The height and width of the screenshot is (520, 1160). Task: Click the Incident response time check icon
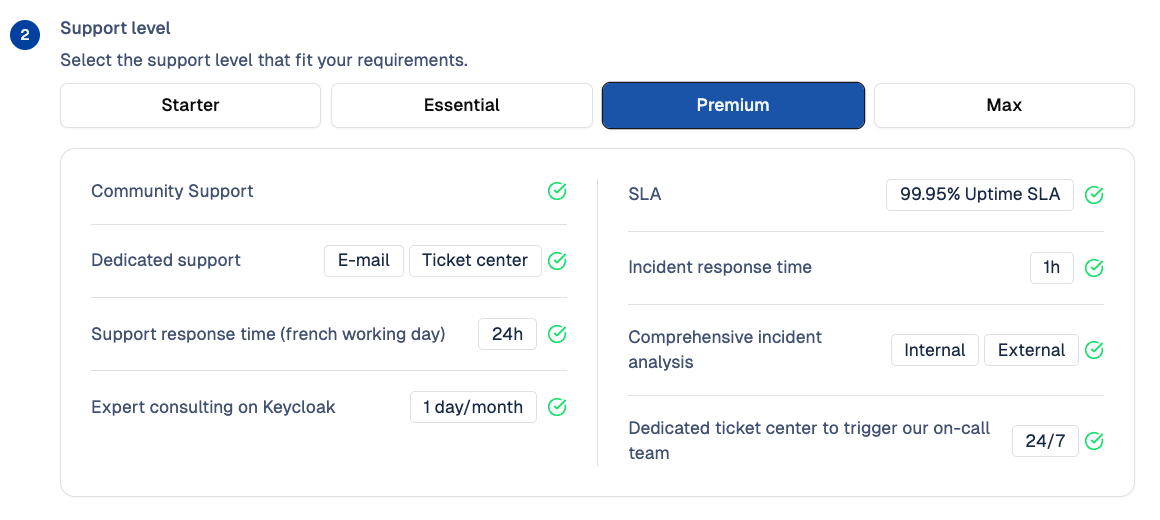(1094, 268)
